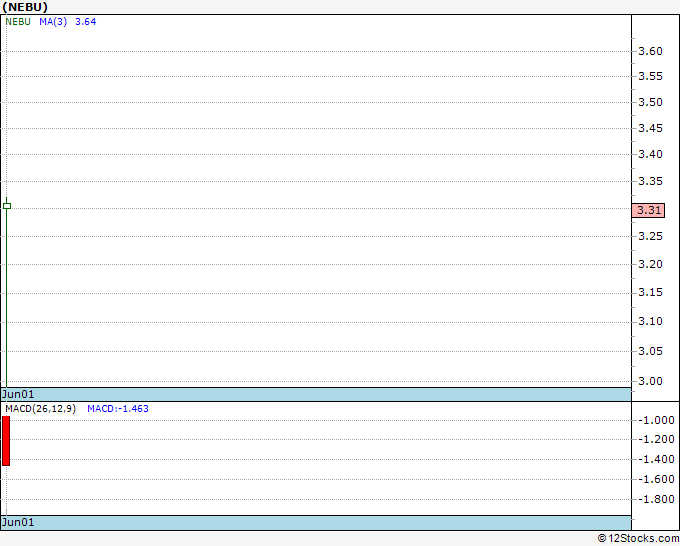Click the 3.50 price gridline label

[651, 102]
